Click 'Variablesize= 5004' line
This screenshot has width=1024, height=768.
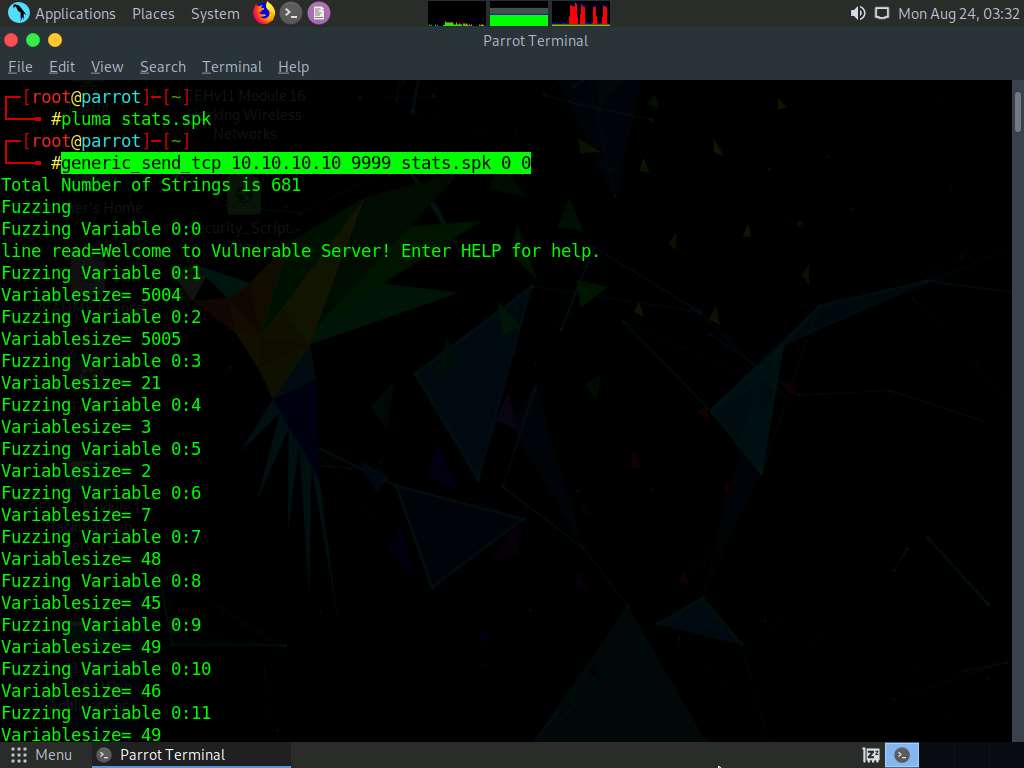click(x=91, y=295)
